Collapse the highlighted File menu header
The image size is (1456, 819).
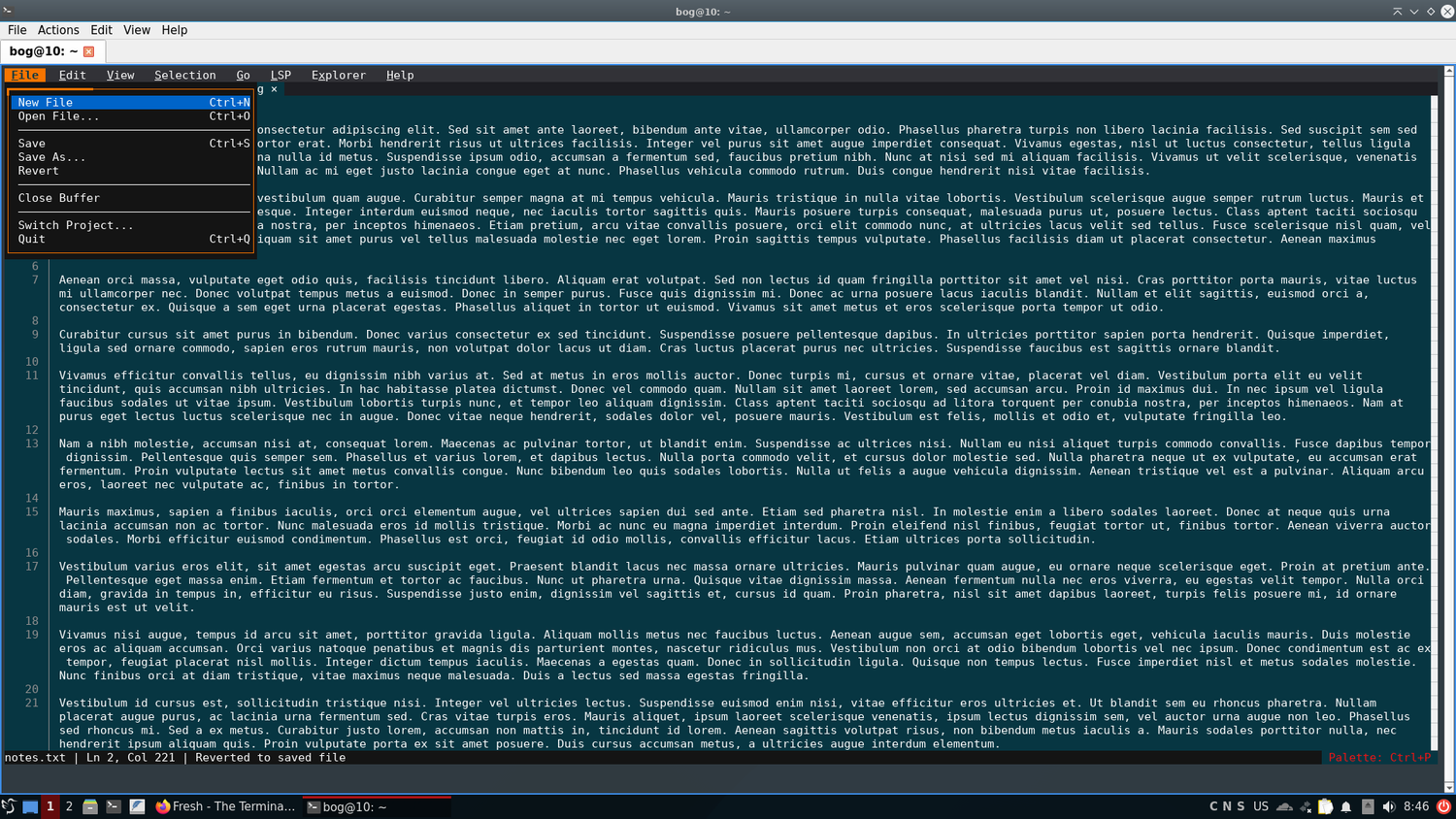(25, 75)
